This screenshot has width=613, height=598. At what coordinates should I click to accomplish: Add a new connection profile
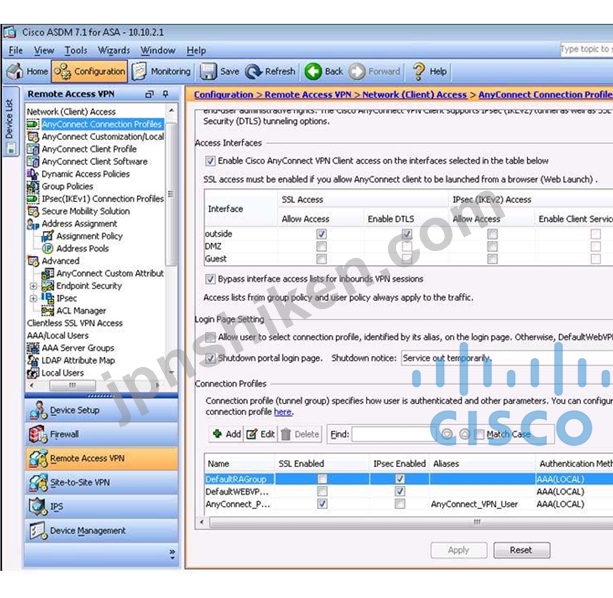coord(226,434)
